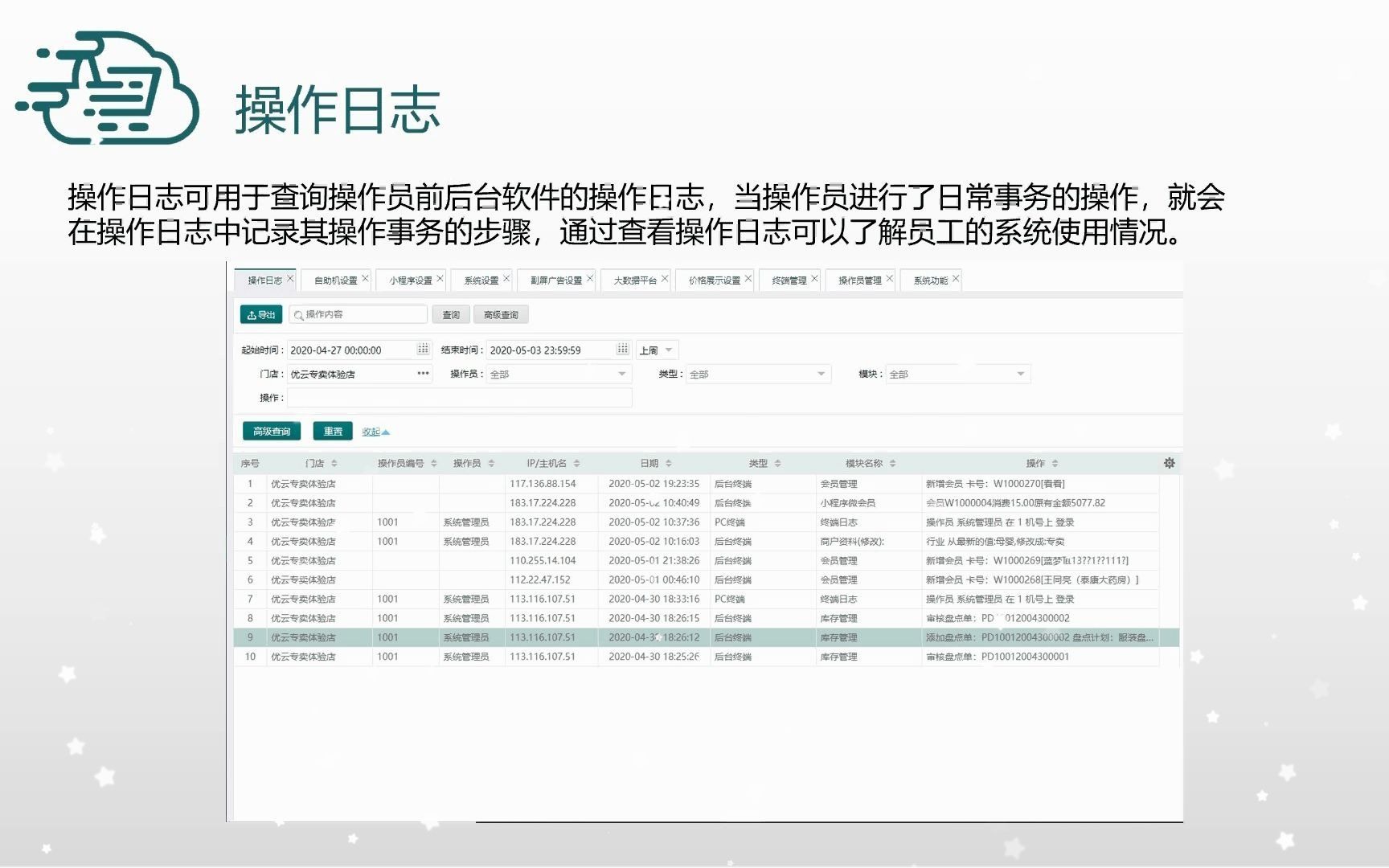Viewport: 1389px width, 868px height.
Task: Open the 结束时间 calendar picker icon
Action: [622, 350]
